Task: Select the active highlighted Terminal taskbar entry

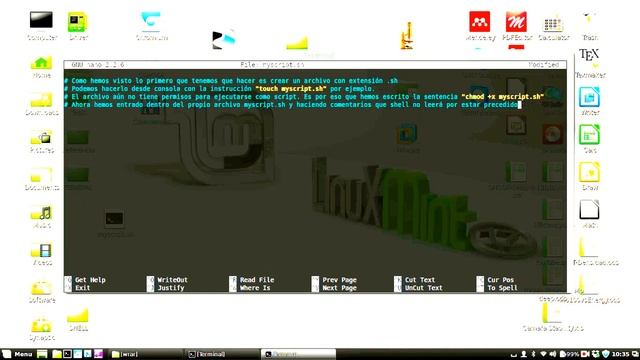Action: click(298, 354)
